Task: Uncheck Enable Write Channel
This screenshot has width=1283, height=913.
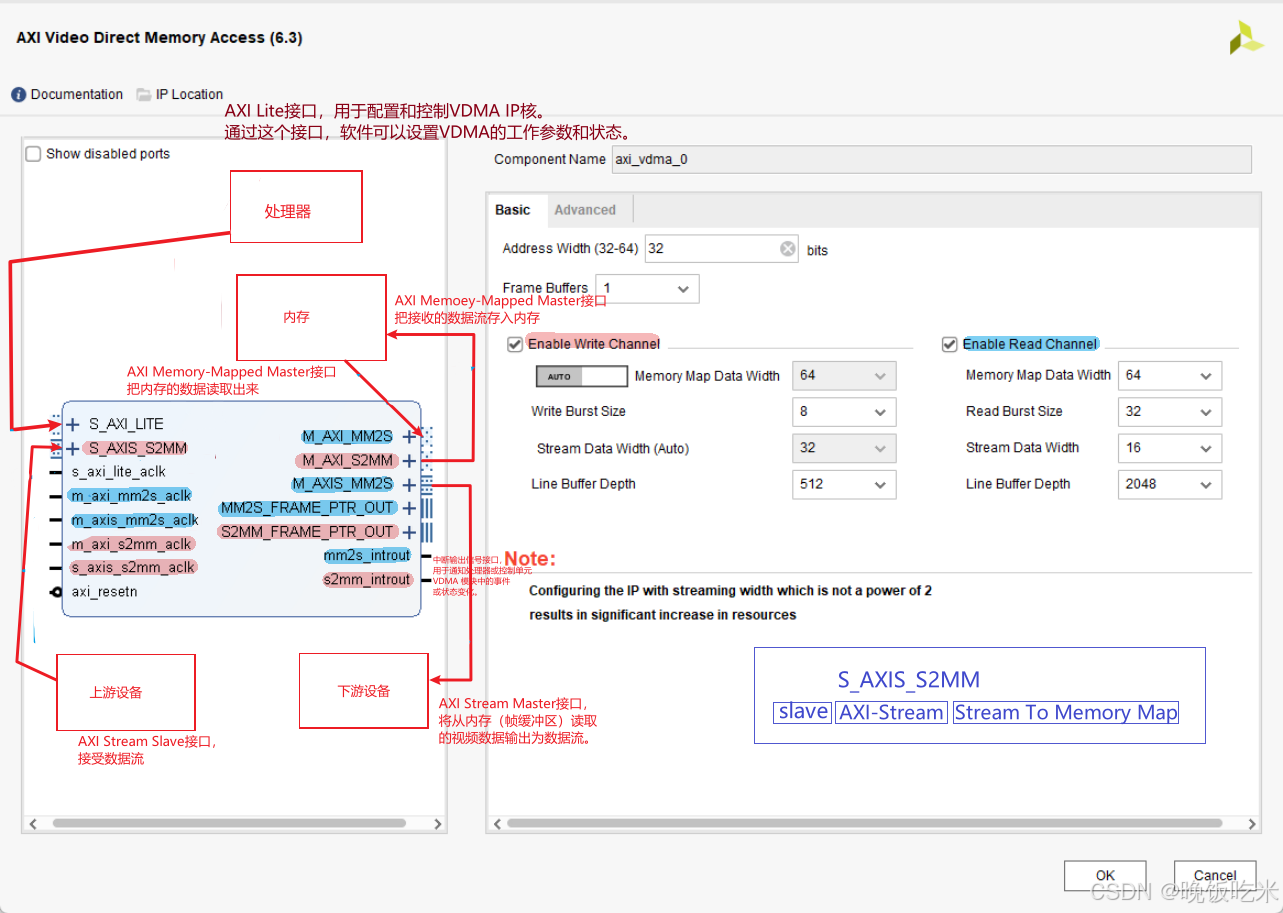Action: (514, 343)
